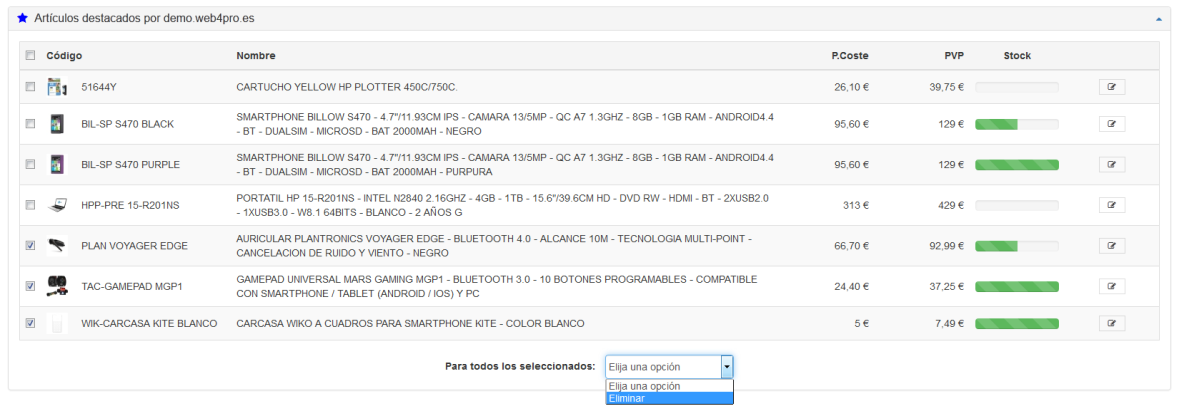Edit the PLAN VOYAGER EDGE item

1111,246
